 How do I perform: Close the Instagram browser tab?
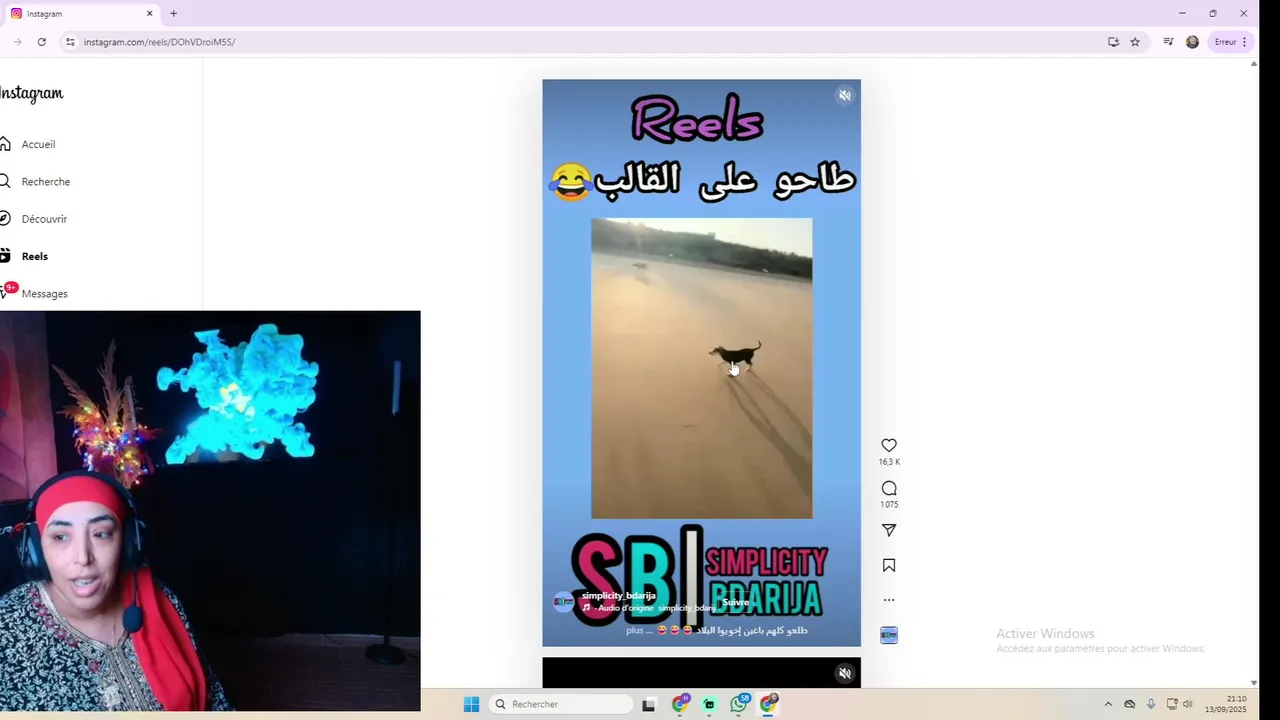click(x=150, y=14)
